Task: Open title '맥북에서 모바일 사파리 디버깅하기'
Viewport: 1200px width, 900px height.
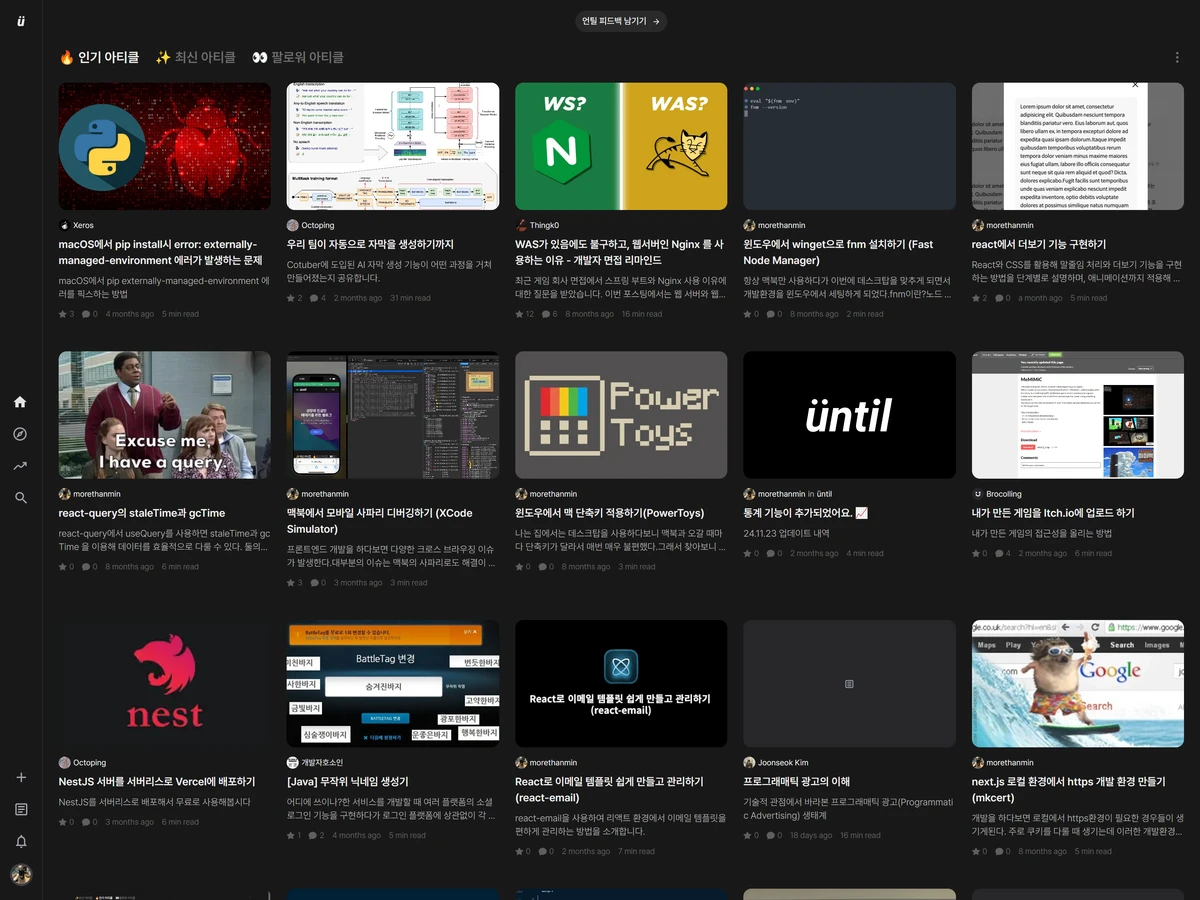Action: point(380,521)
